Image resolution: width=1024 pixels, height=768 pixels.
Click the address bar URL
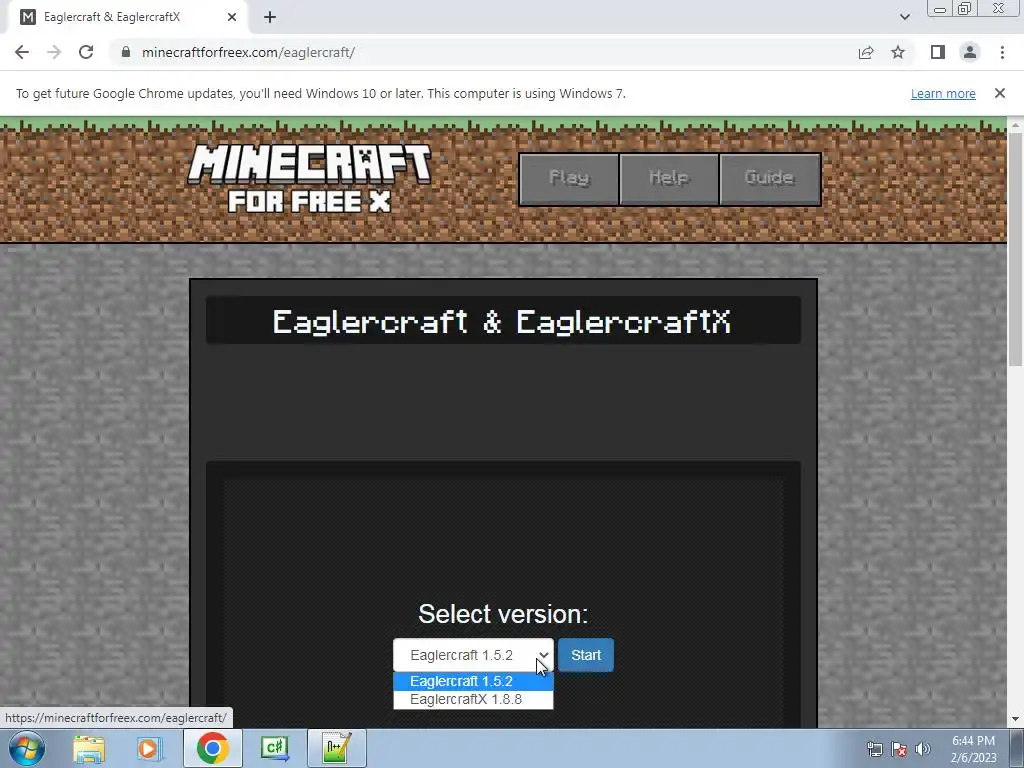tap(248, 52)
